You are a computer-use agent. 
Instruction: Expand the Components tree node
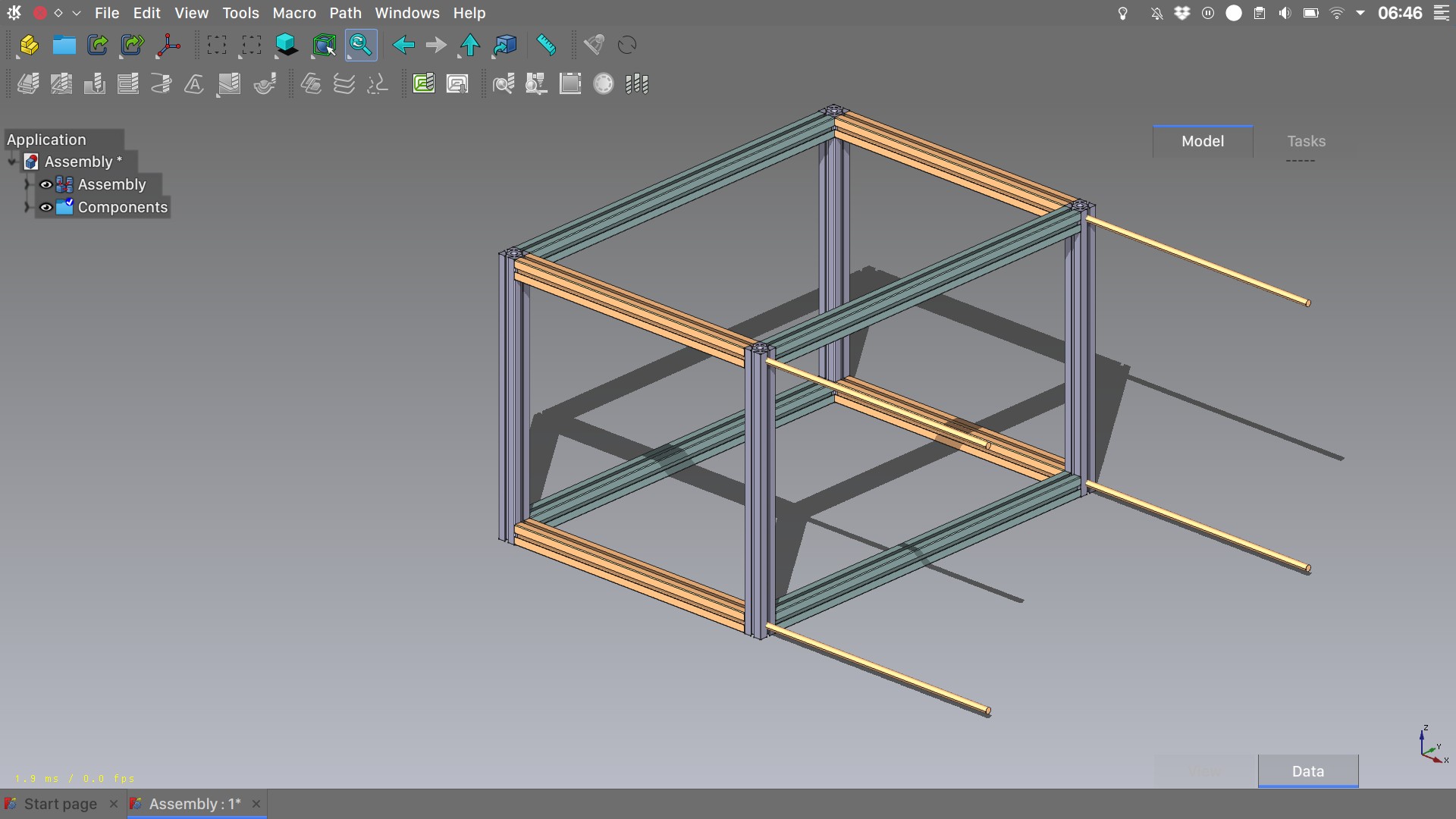pos(28,207)
